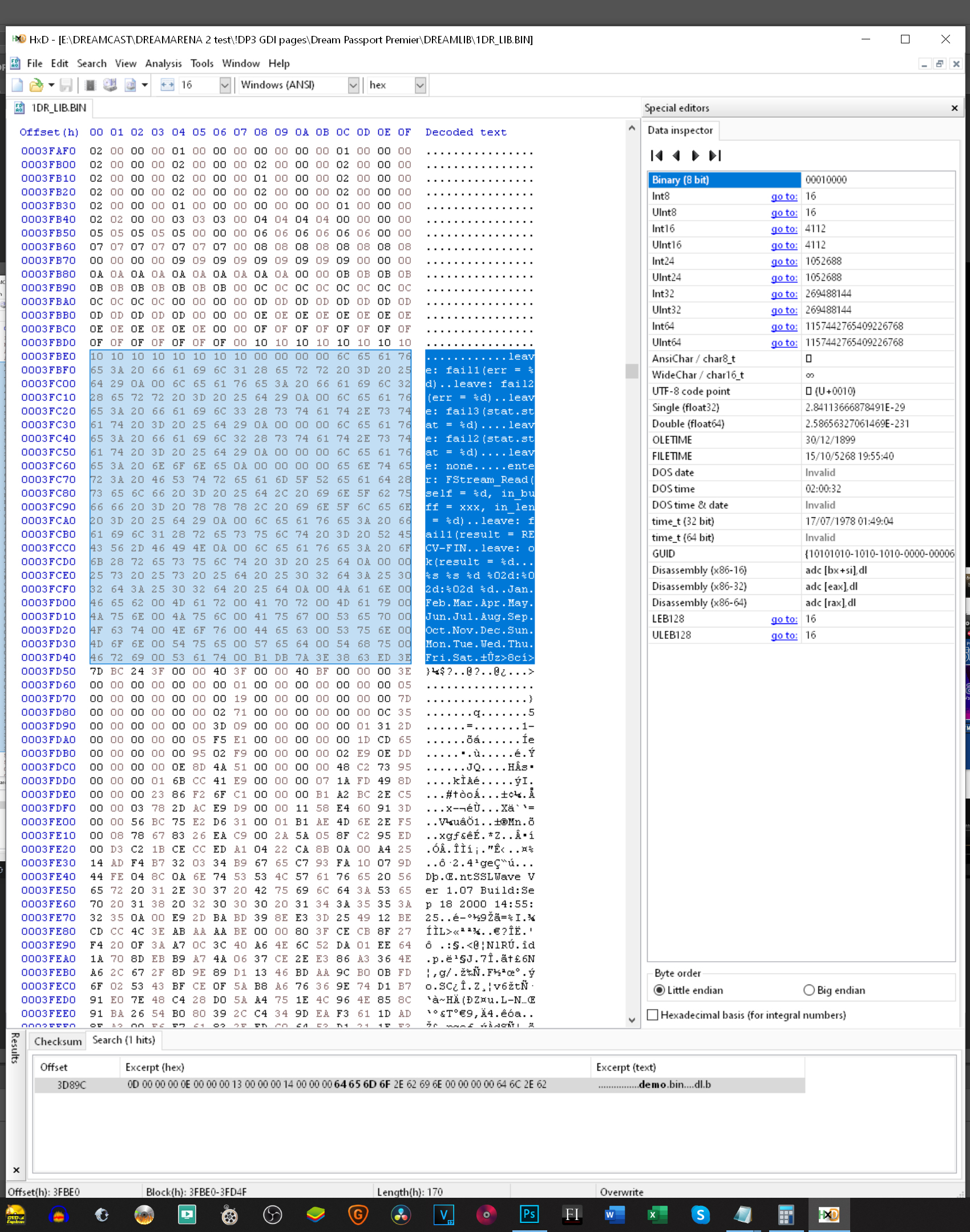Jump to first byte in Data inspector
Image resolution: width=970 pixels, height=1232 pixels.
tap(657, 156)
